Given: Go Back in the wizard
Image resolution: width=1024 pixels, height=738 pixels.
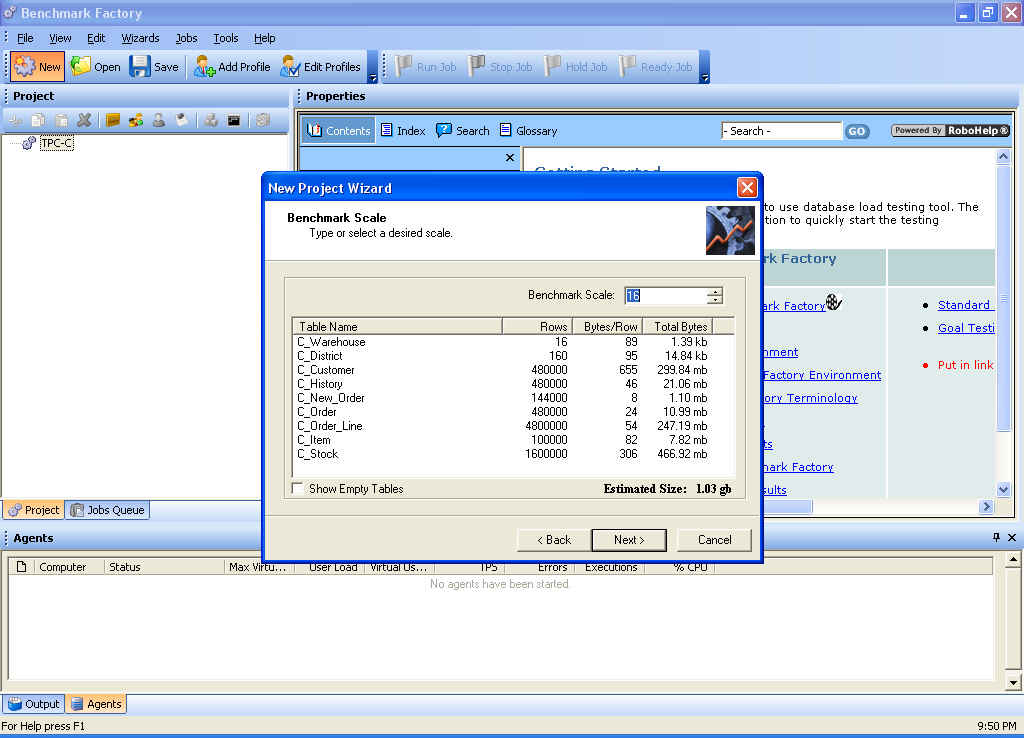Looking at the screenshot, I should click(554, 540).
